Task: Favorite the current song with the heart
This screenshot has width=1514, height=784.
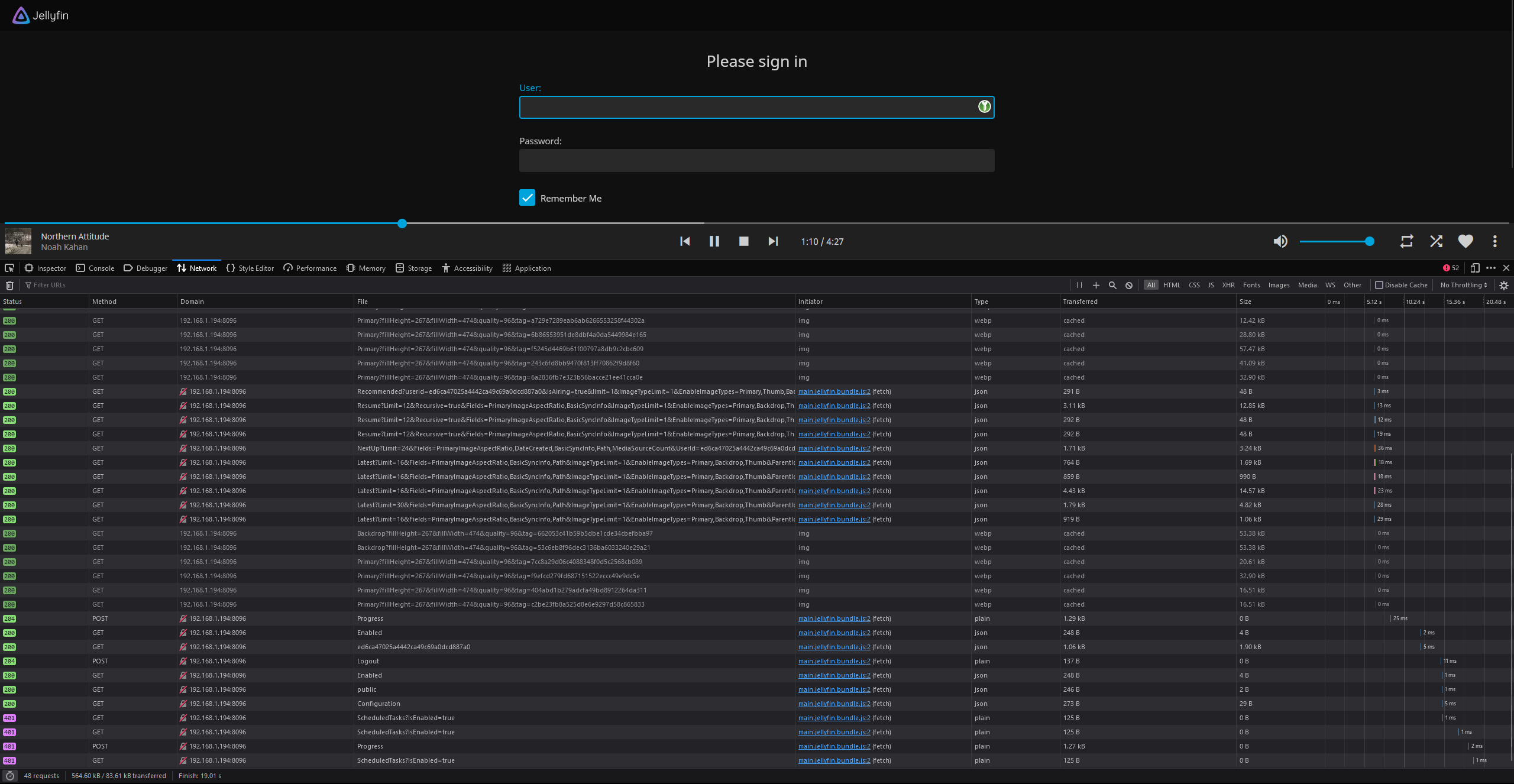Action: click(x=1465, y=241)
